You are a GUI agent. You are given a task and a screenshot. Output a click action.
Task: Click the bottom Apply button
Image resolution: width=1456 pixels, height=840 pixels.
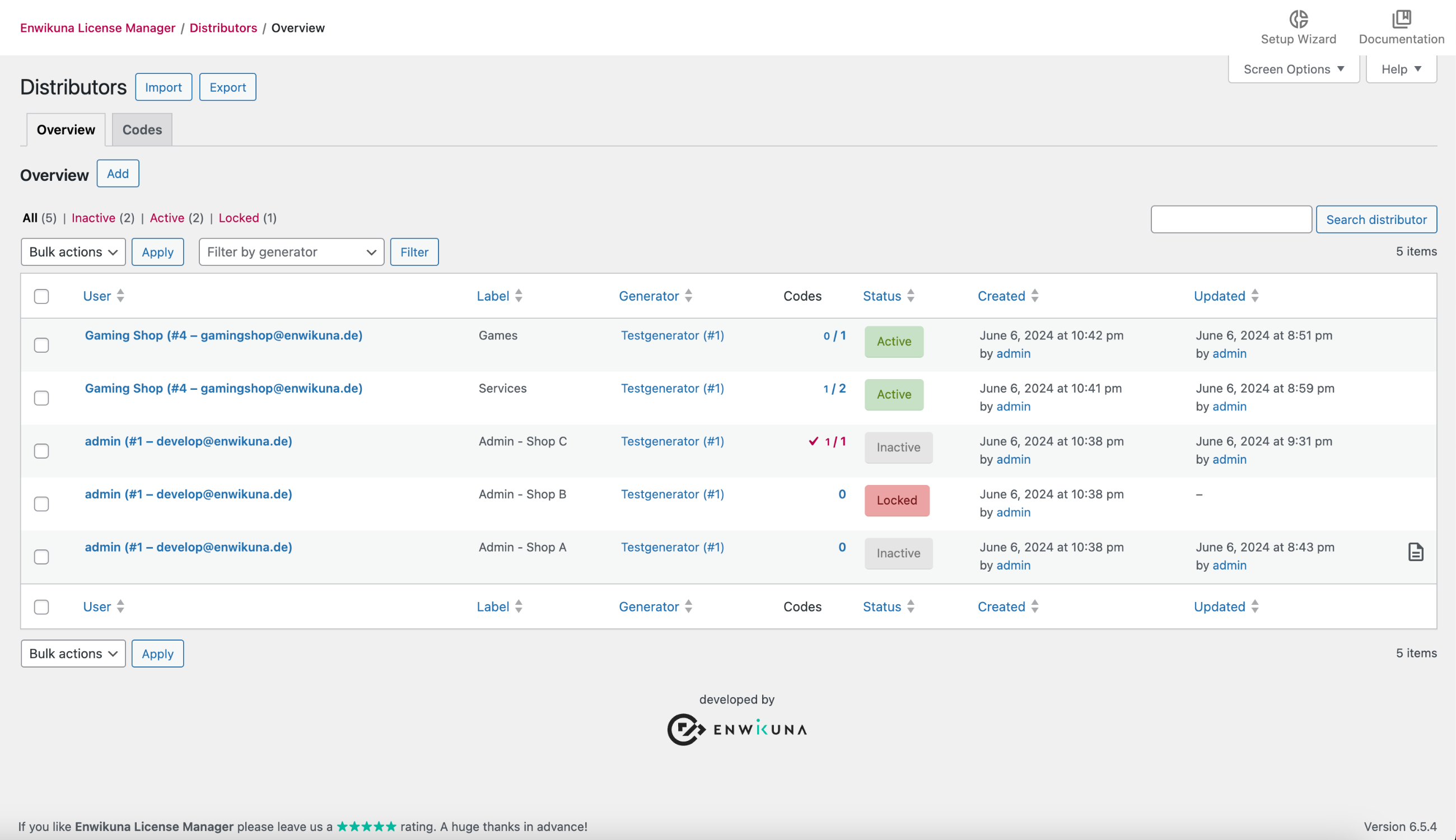157,654
